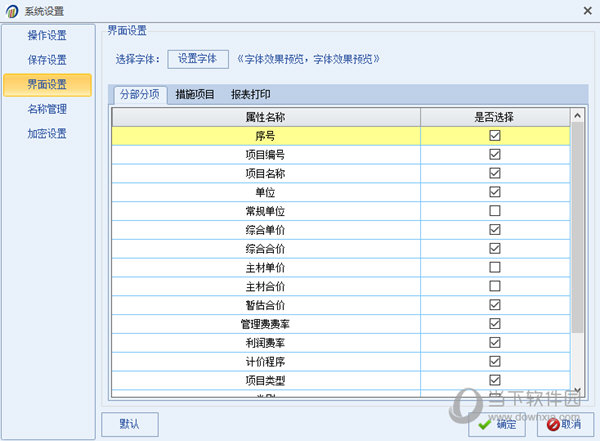This screenshot has width=600, height=441.
Task: Open the 操作设置 section
Action: (x=47, y=35)
